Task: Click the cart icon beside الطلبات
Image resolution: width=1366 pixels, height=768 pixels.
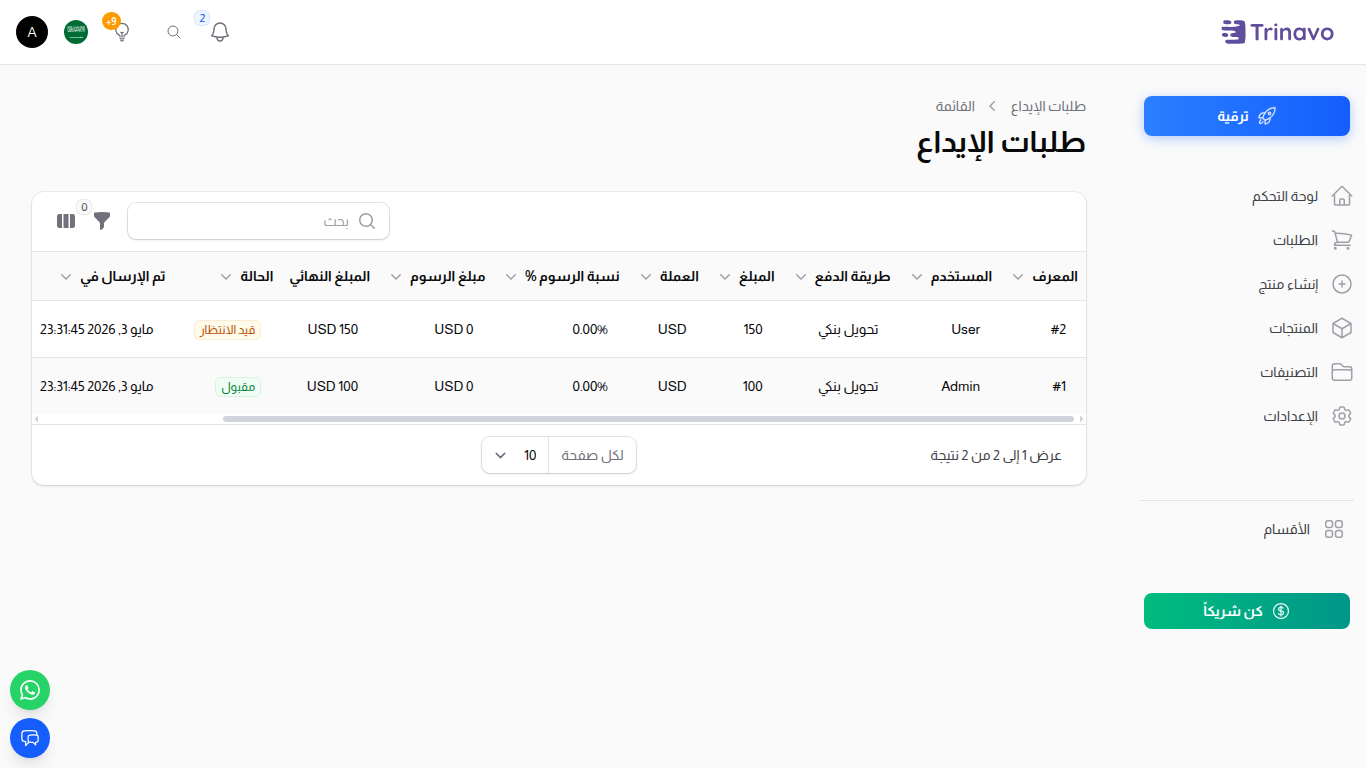Action: point(1342,240)
